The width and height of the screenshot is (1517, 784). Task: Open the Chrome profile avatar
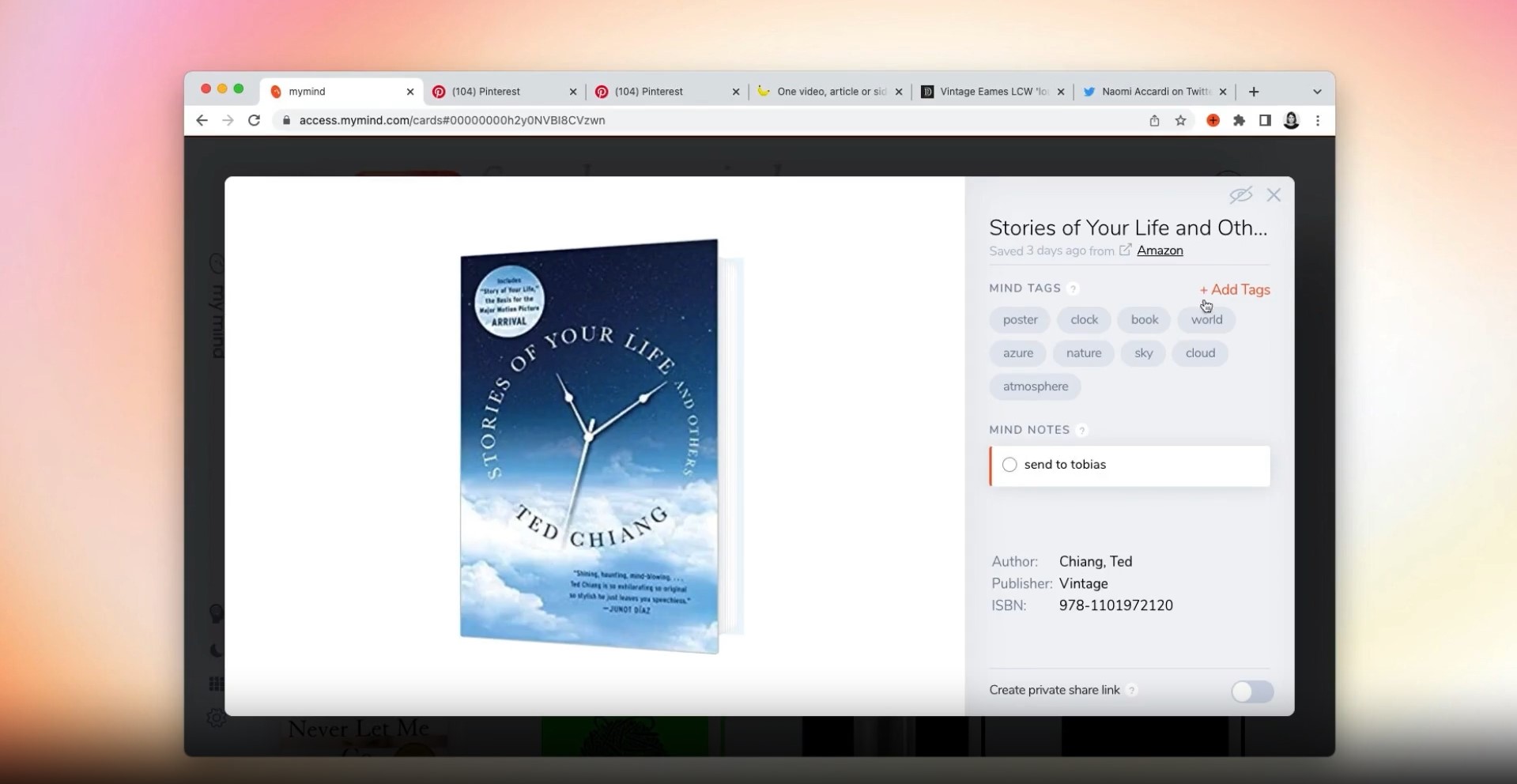pos(1292,120)
